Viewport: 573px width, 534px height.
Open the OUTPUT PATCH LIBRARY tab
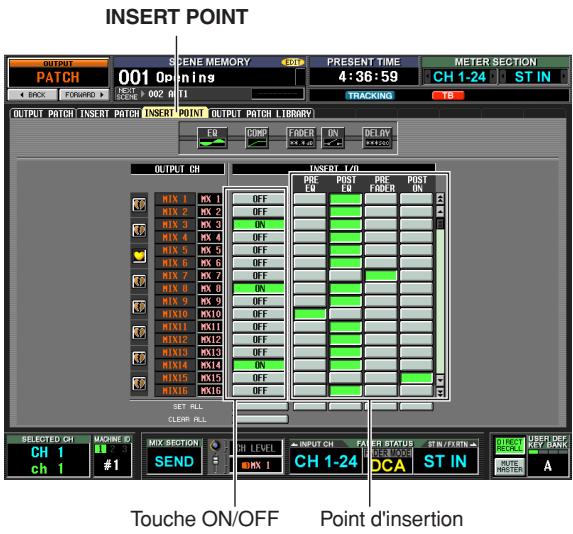261,114
